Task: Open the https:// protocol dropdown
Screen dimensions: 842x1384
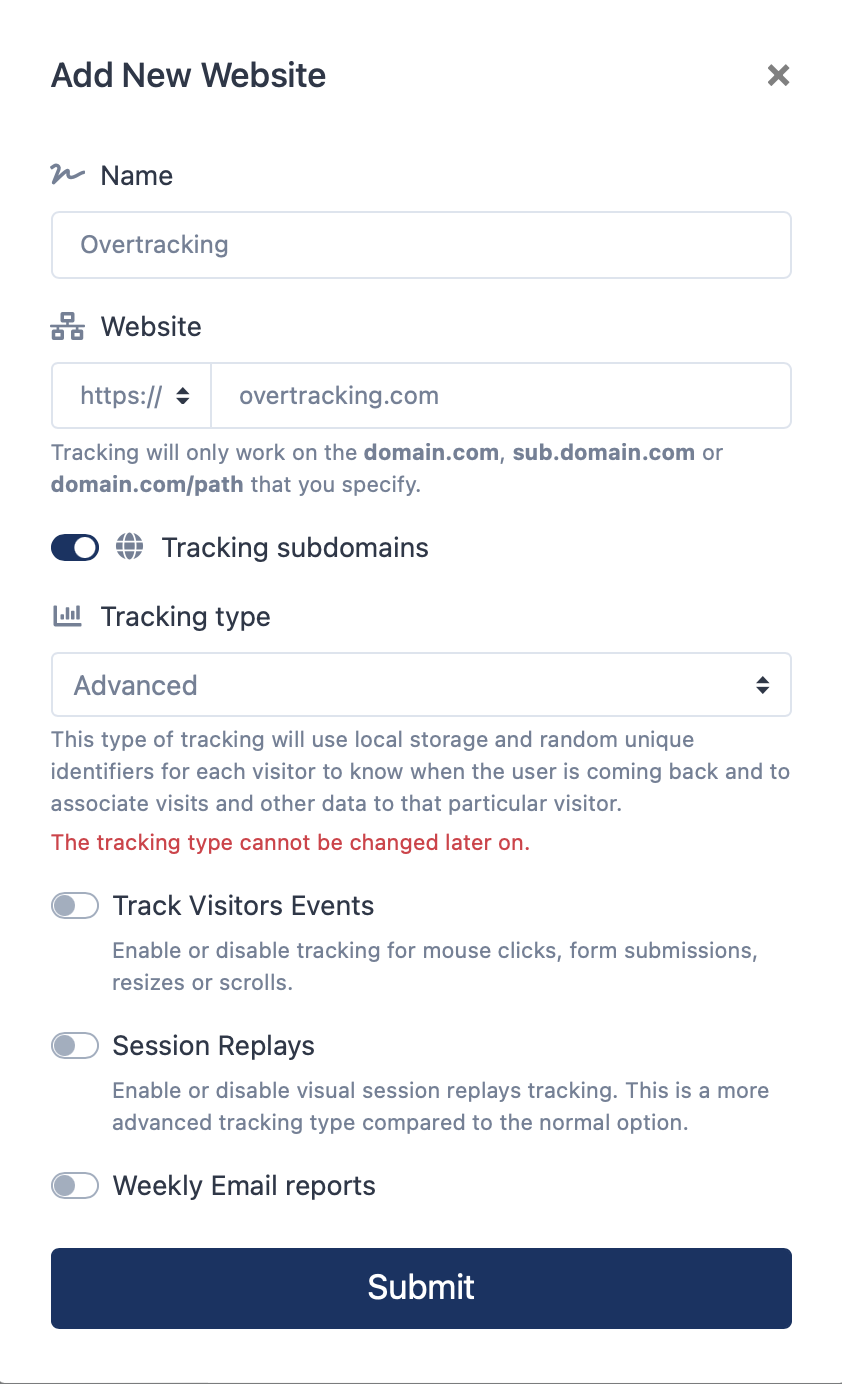Action: tap(132, 396)
